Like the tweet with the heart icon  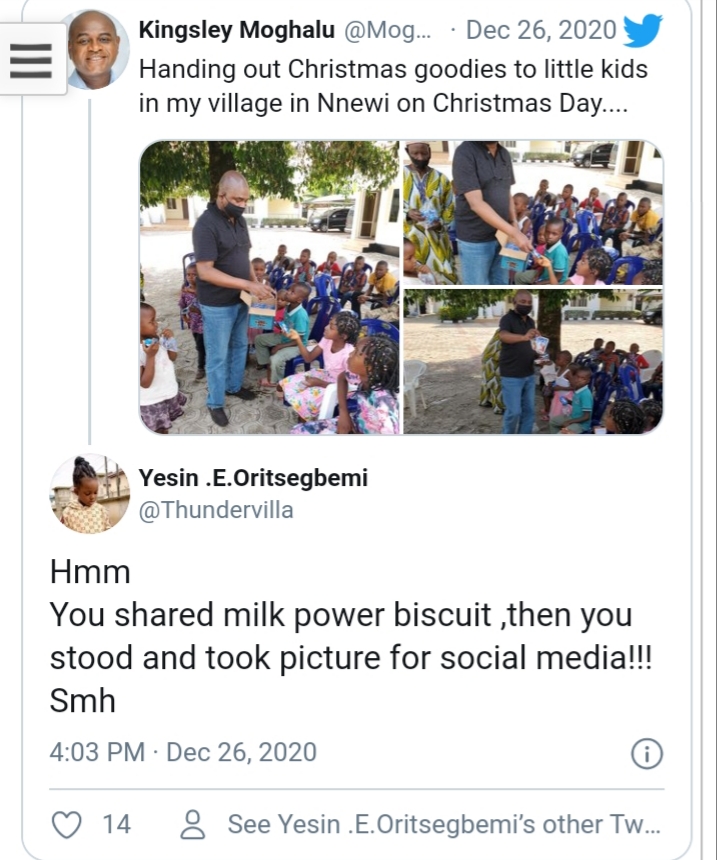tap(66, 824)
